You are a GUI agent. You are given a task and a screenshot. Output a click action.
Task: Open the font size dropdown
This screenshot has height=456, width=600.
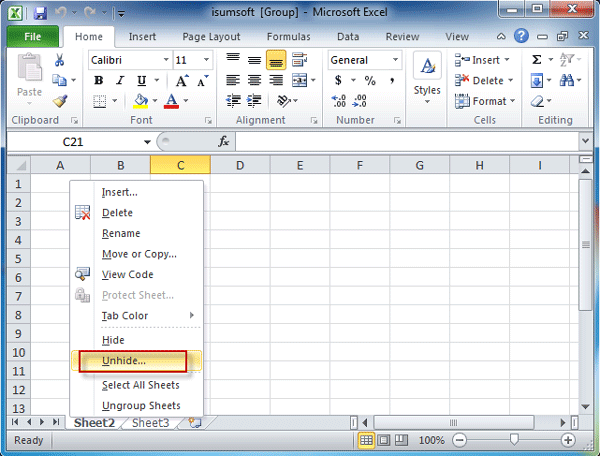pyautogui.click(x=206, y=60)
